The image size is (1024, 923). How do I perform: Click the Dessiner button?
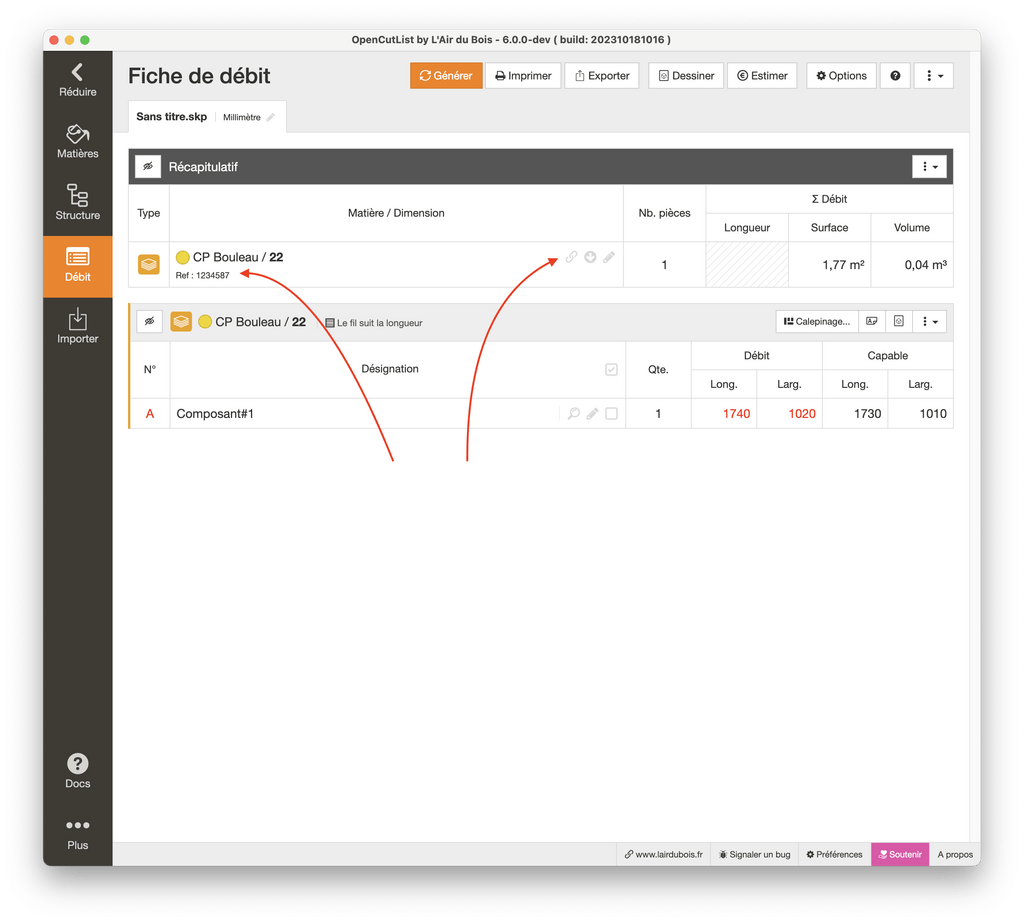[x=686, y=76]
